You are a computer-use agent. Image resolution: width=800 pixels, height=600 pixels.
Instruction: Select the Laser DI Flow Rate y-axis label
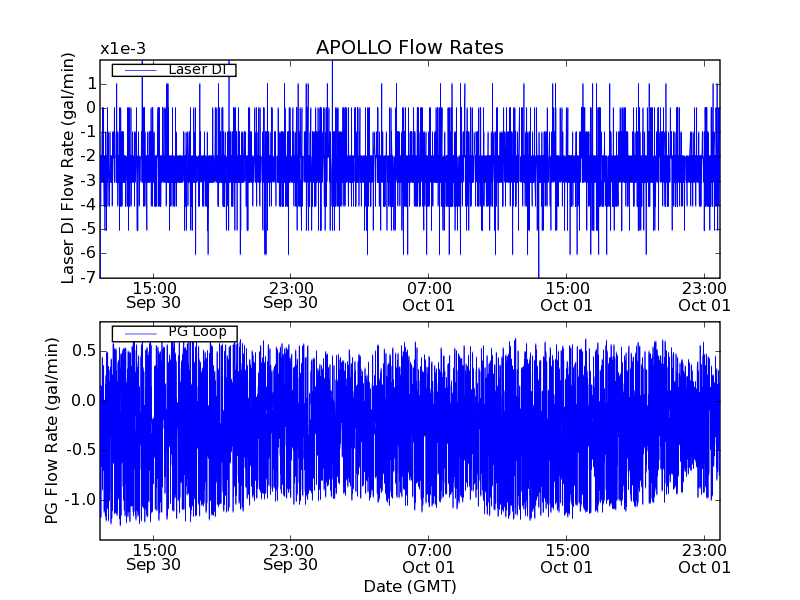(x=69, y=168)
